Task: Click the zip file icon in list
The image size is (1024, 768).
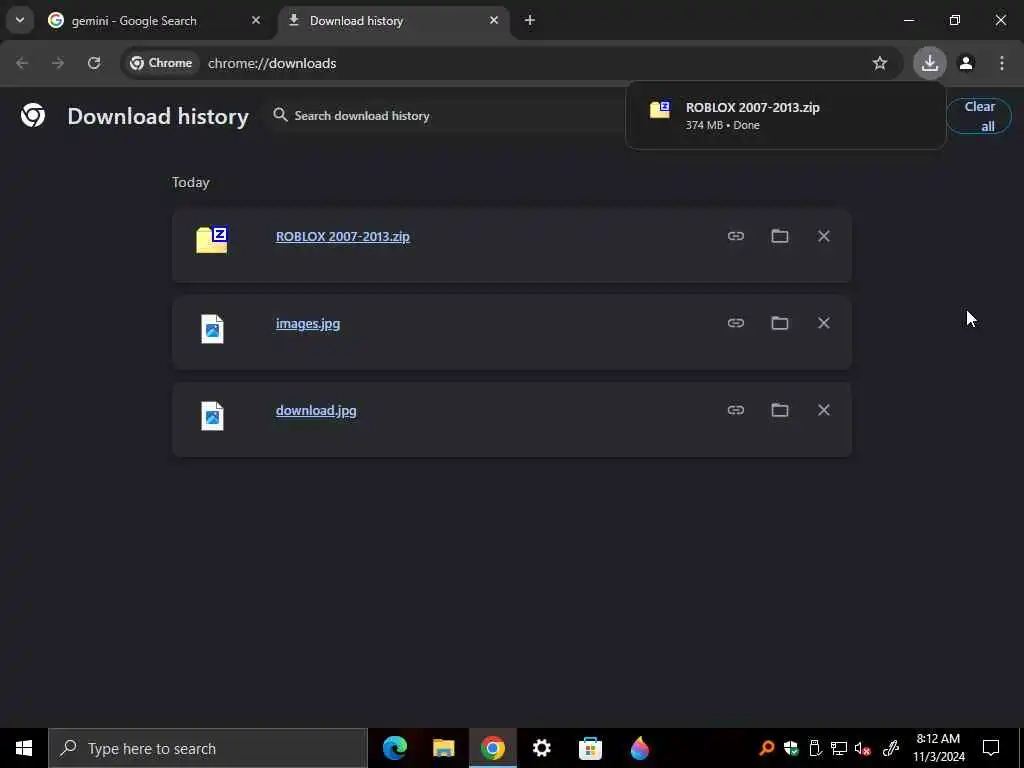Action: pyautogui.click(x=212, y=240)
